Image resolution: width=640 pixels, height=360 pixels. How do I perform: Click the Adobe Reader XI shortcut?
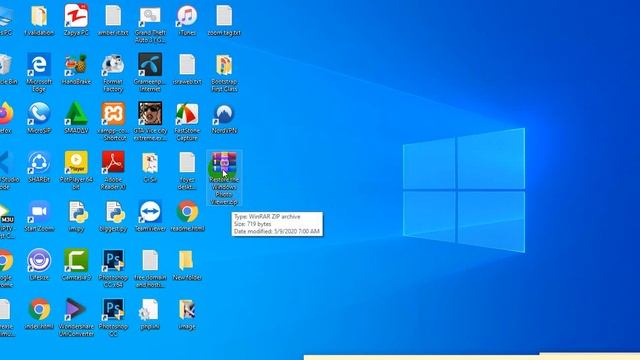click(x=113, y=162)
